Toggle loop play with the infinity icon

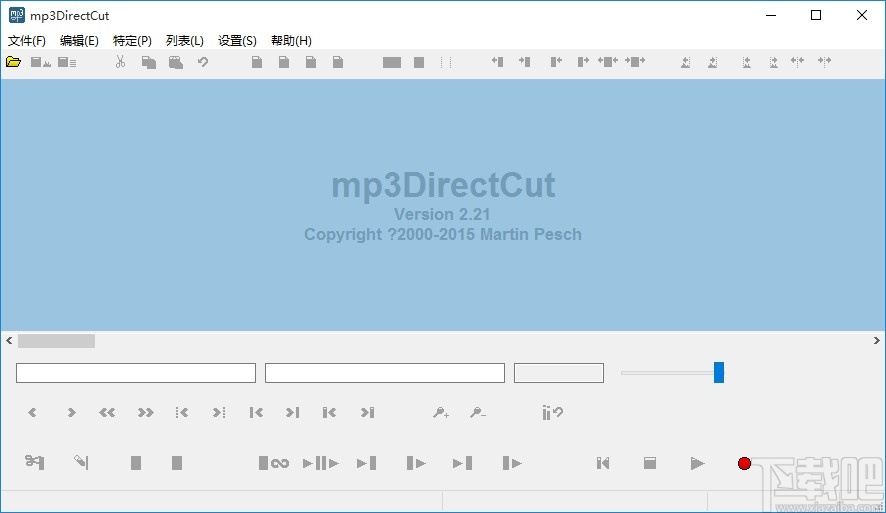coord(273,463)
